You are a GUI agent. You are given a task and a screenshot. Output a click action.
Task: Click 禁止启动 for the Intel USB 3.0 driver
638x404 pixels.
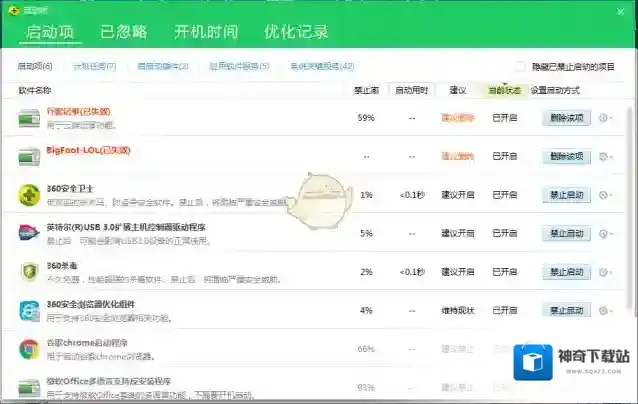pos(565,233)
